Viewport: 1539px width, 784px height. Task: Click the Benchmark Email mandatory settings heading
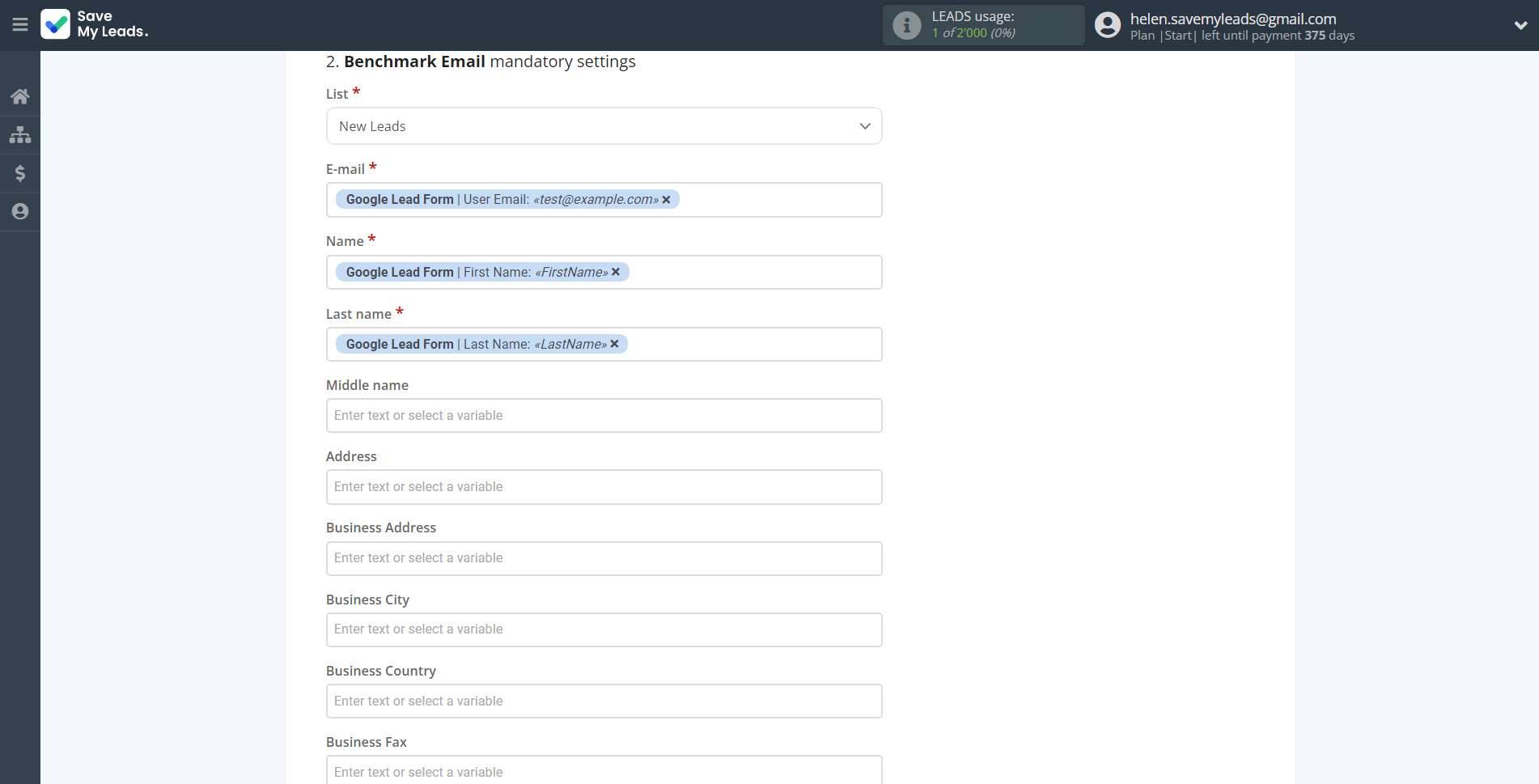coord(481,61)
